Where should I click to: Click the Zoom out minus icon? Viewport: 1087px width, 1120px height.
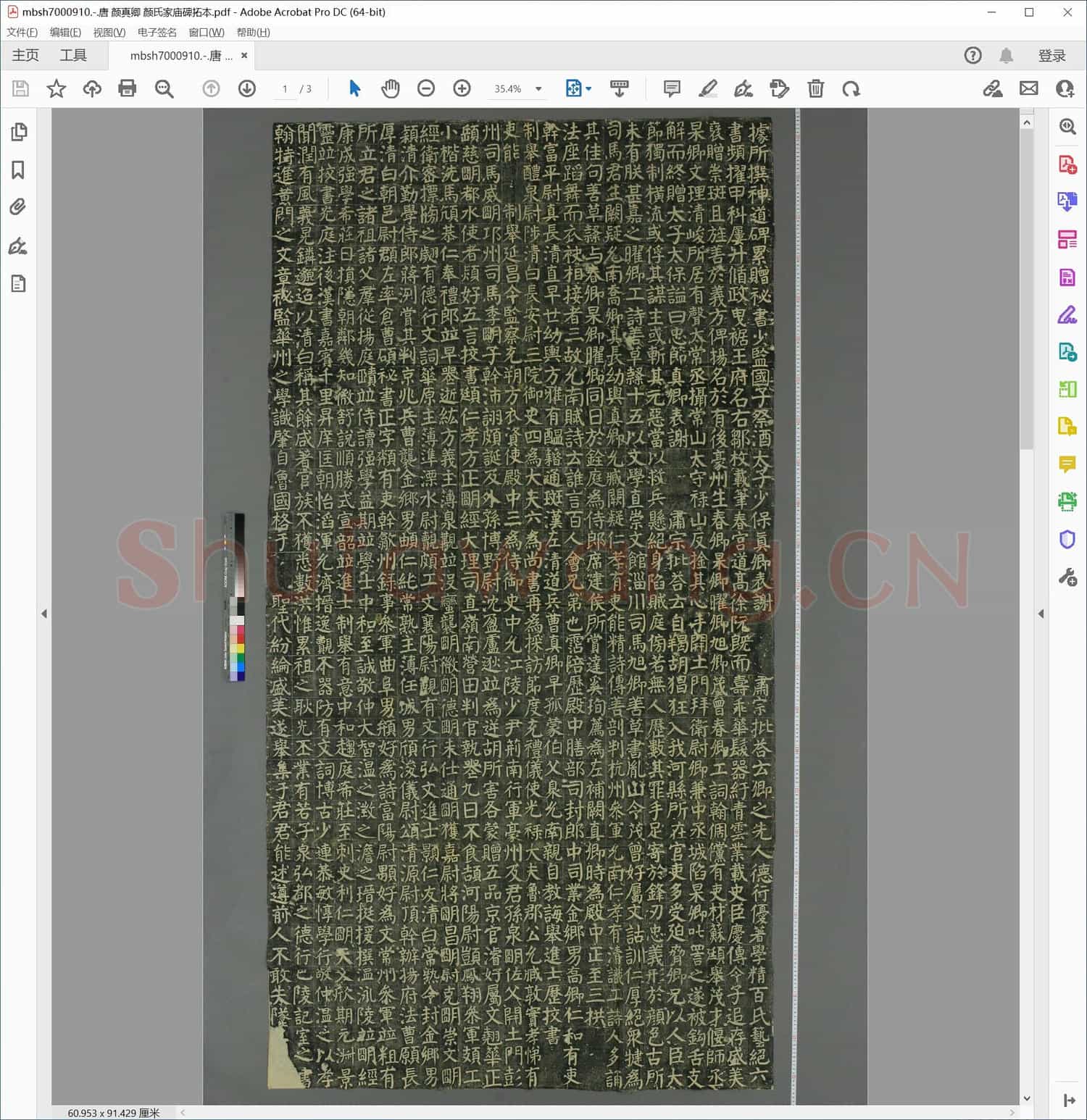[x=426, y=88]
